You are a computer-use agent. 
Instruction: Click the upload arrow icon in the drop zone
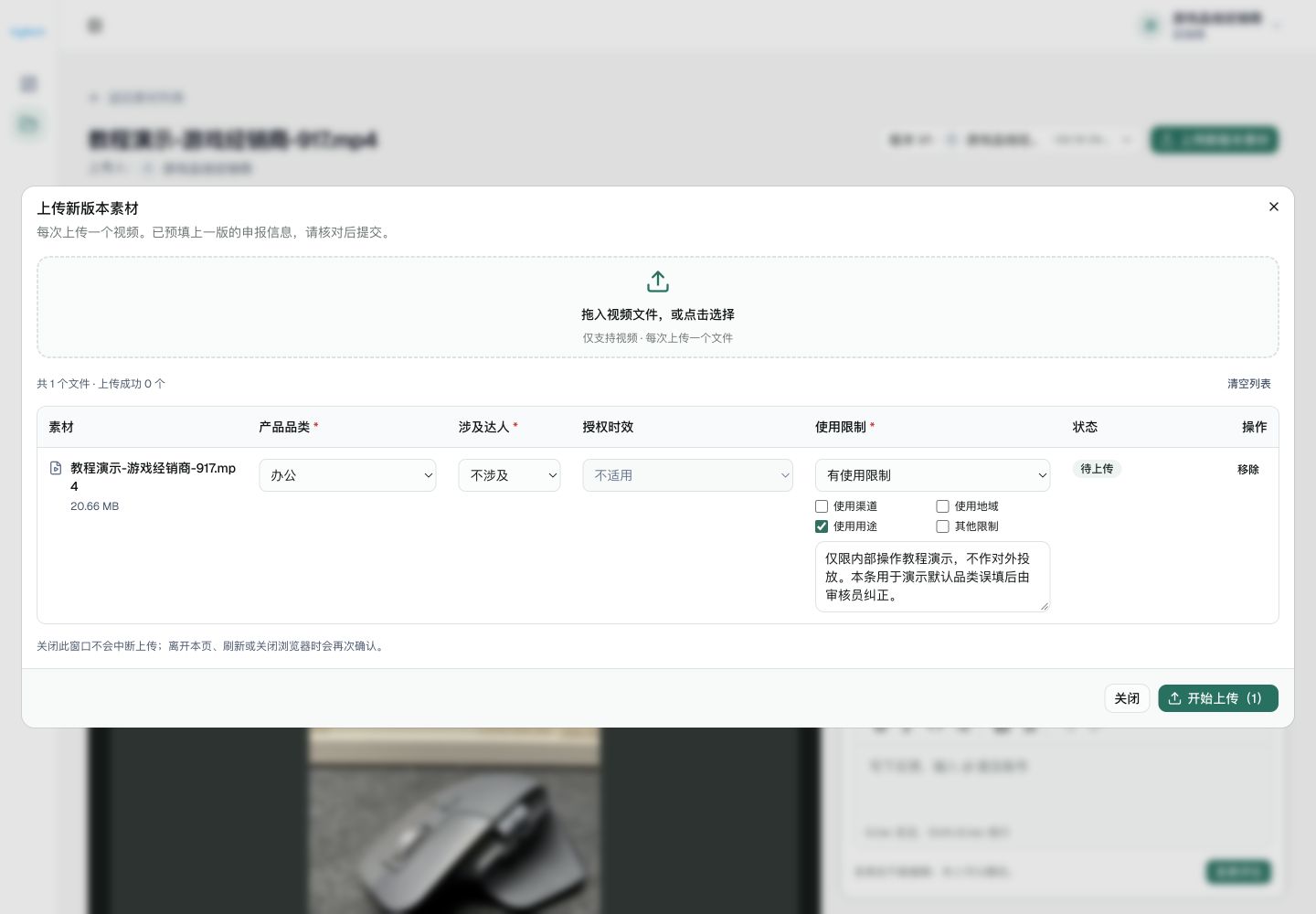click(x=658, y=282)
